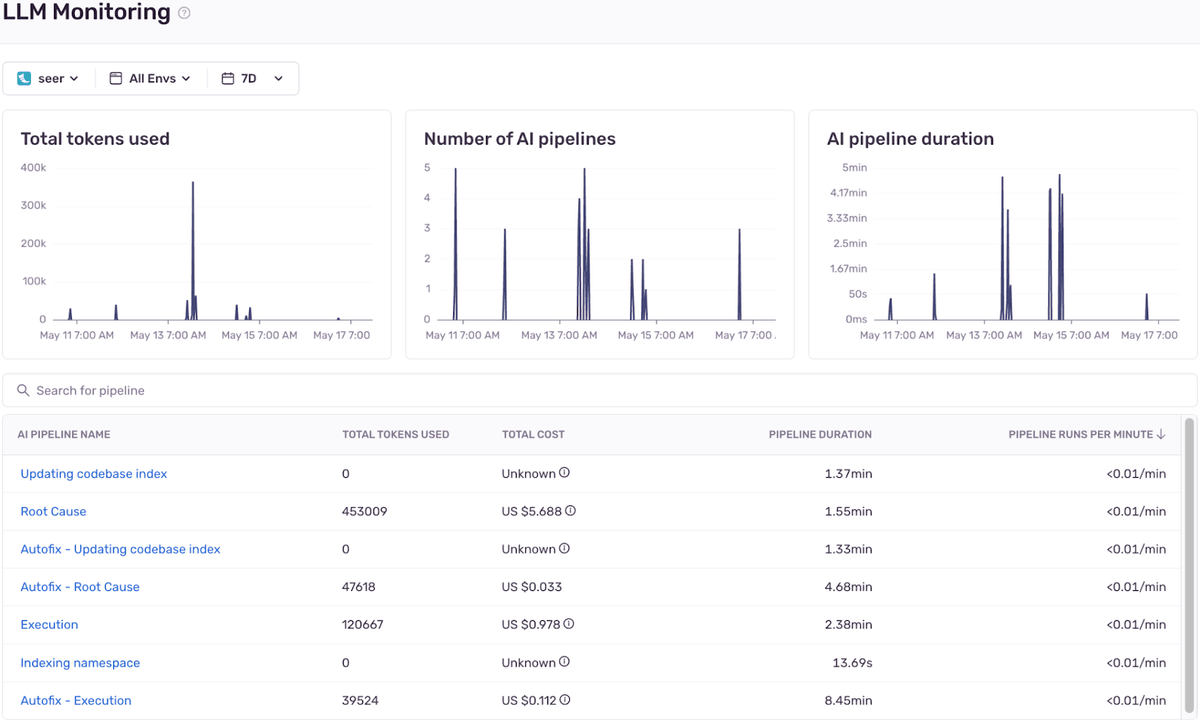Open the Autofix - Execution pipeline
This screenshot has width=1200, height=723.
coord(76,701)
